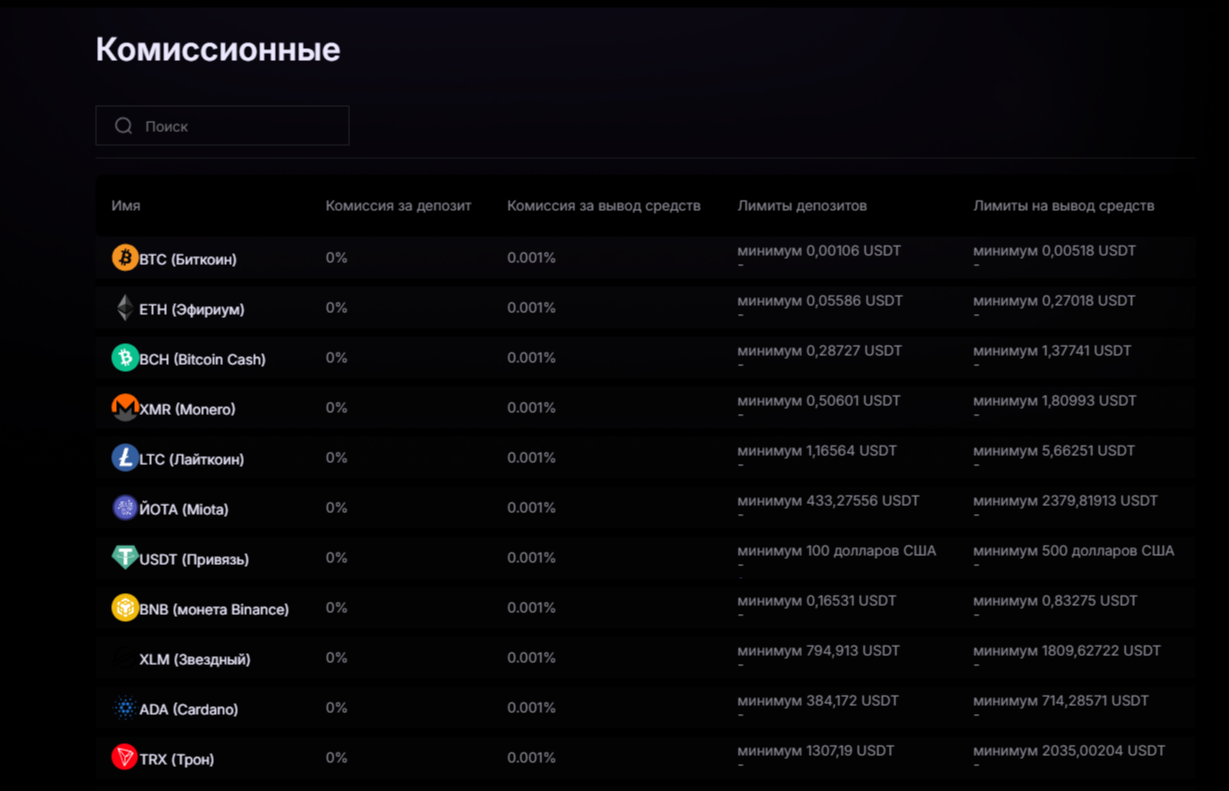1229x791 pixels.
Task: Select the BNB (монета Binance) row name
Action: click(x=214, y=609)
